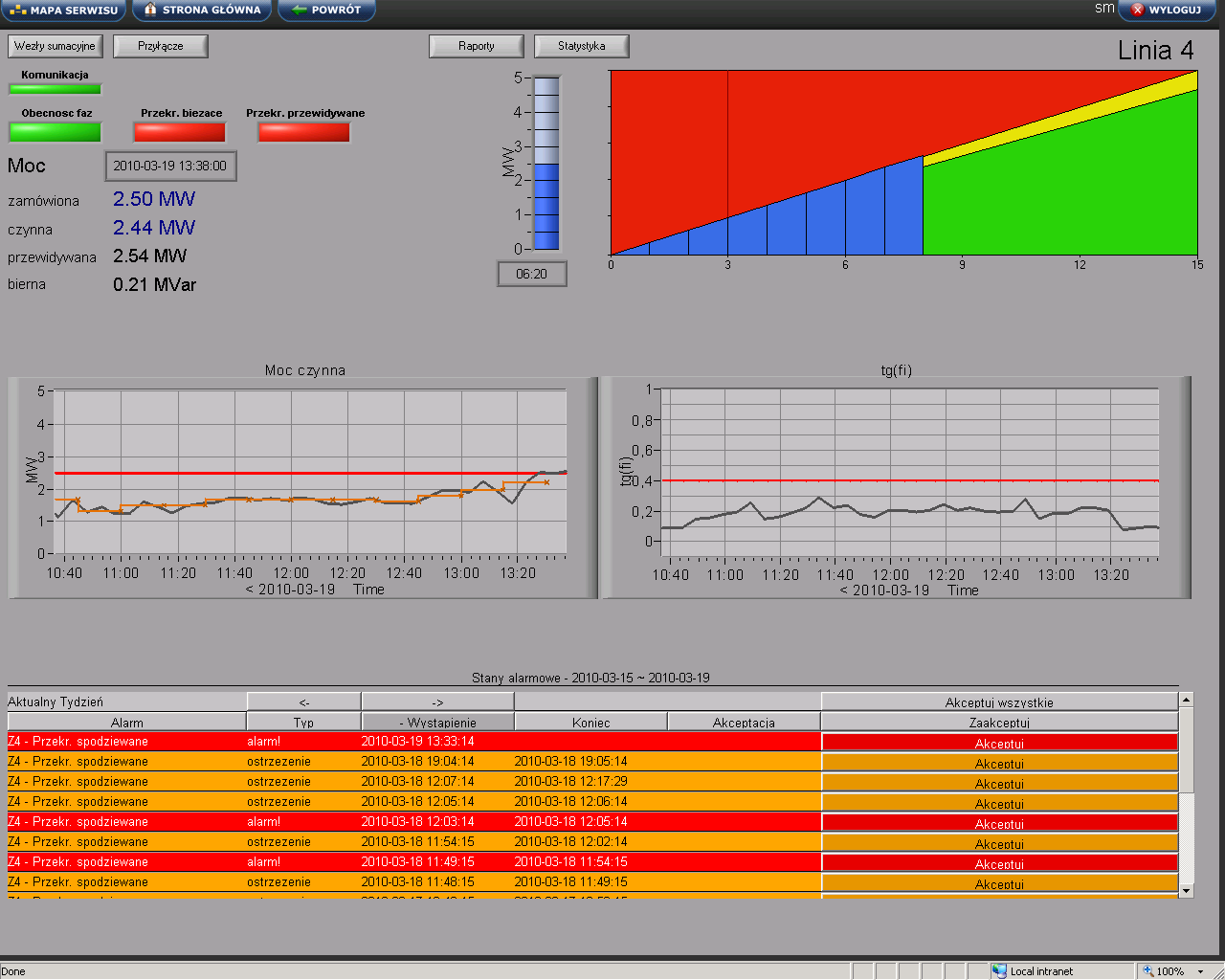This screenshot has height=980, width=1225.
Task: Click the Linia 4 title
Action: click(x=1155, y=50)
